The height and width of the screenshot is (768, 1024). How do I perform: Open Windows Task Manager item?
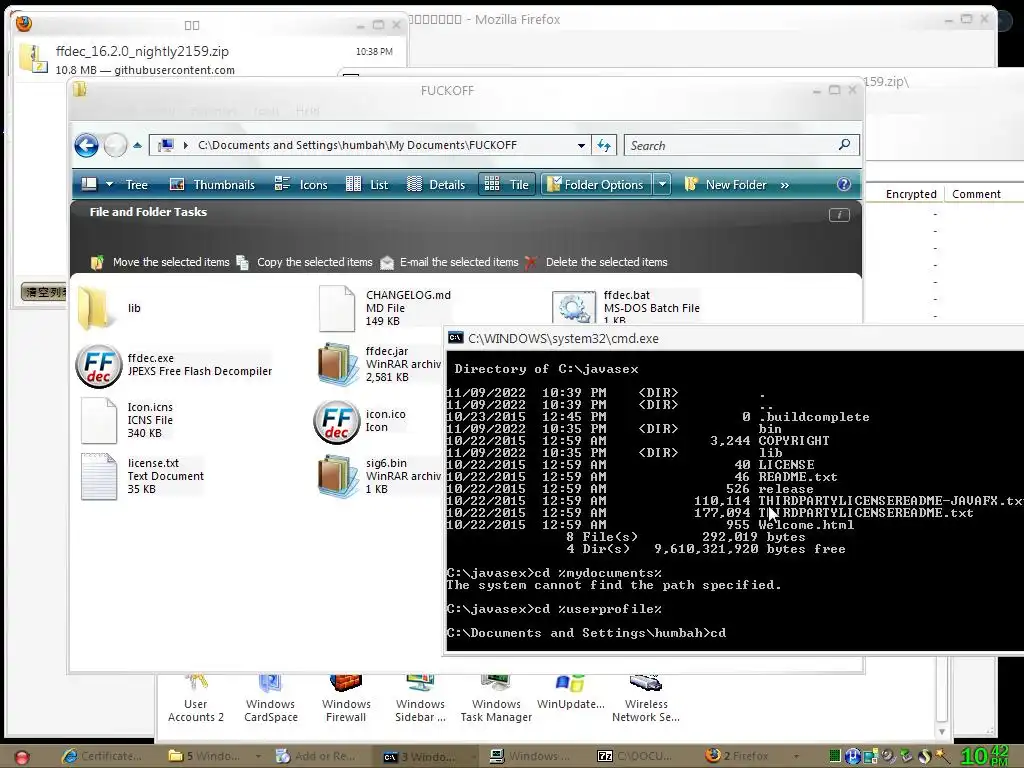pos(496,699)
